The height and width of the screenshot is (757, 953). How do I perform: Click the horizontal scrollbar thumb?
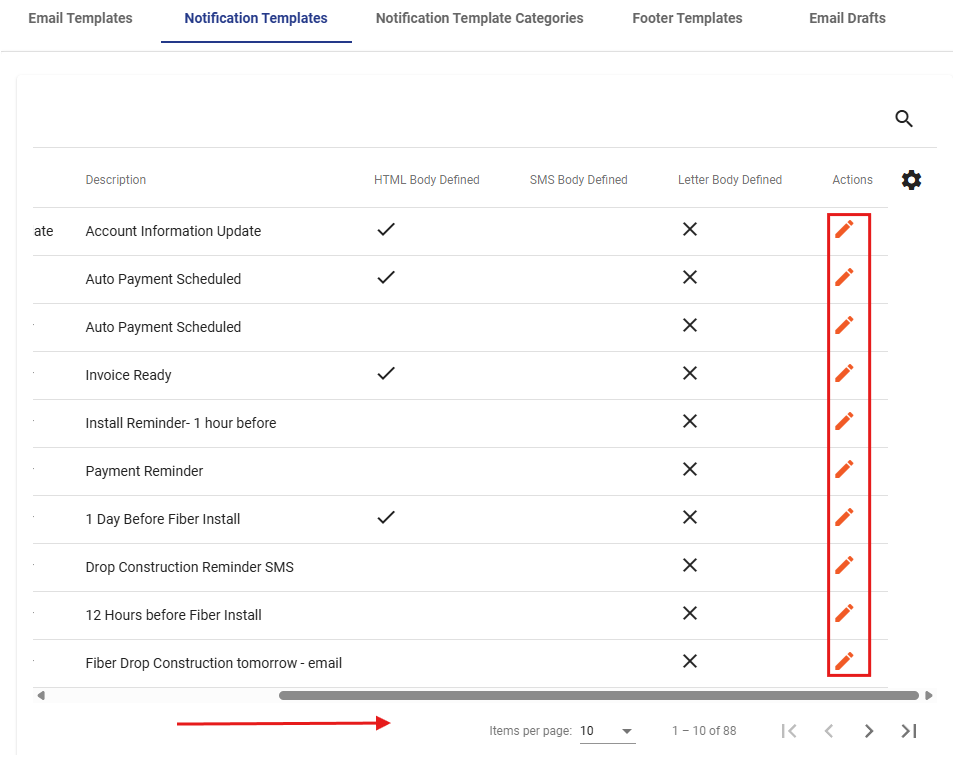[599, 695]
